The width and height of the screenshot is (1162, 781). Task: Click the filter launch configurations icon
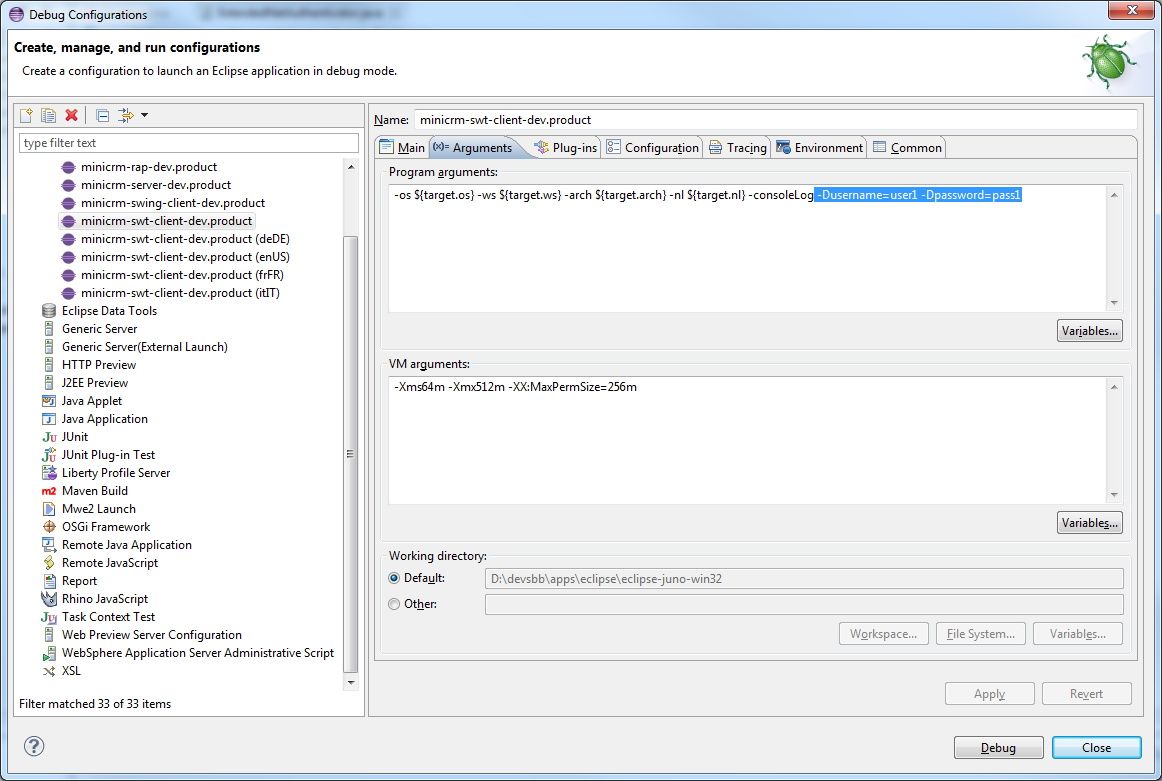125,116
